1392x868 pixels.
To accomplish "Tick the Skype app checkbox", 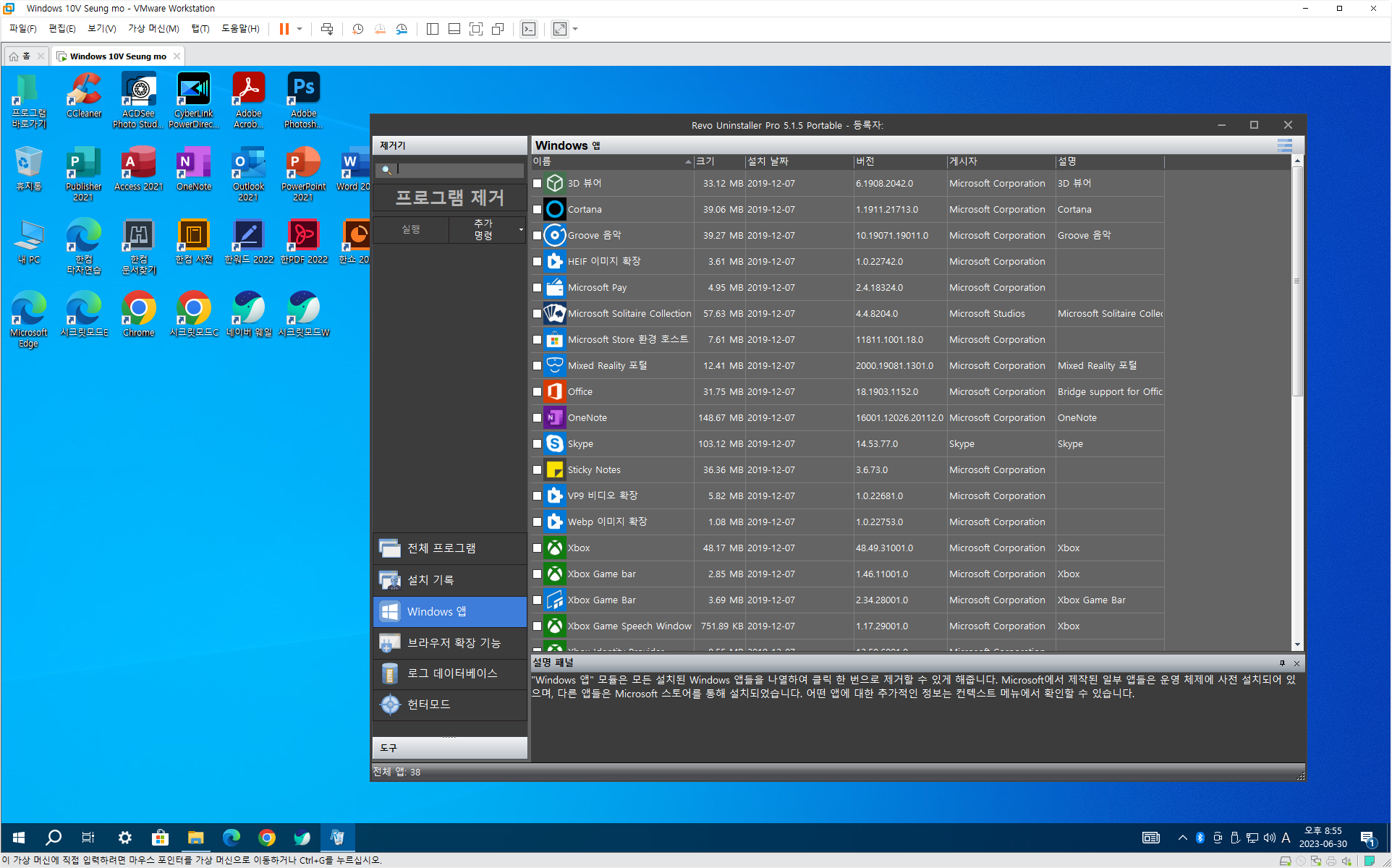I will coord(538,444).
